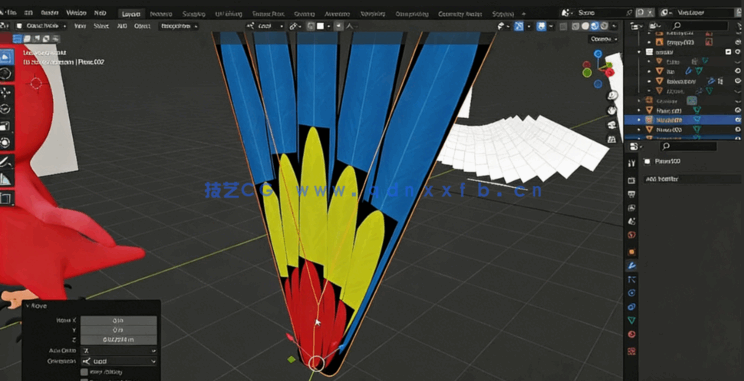Collapse the Move operator panel
Screen dimensions: 744x381
click(28, 306)
